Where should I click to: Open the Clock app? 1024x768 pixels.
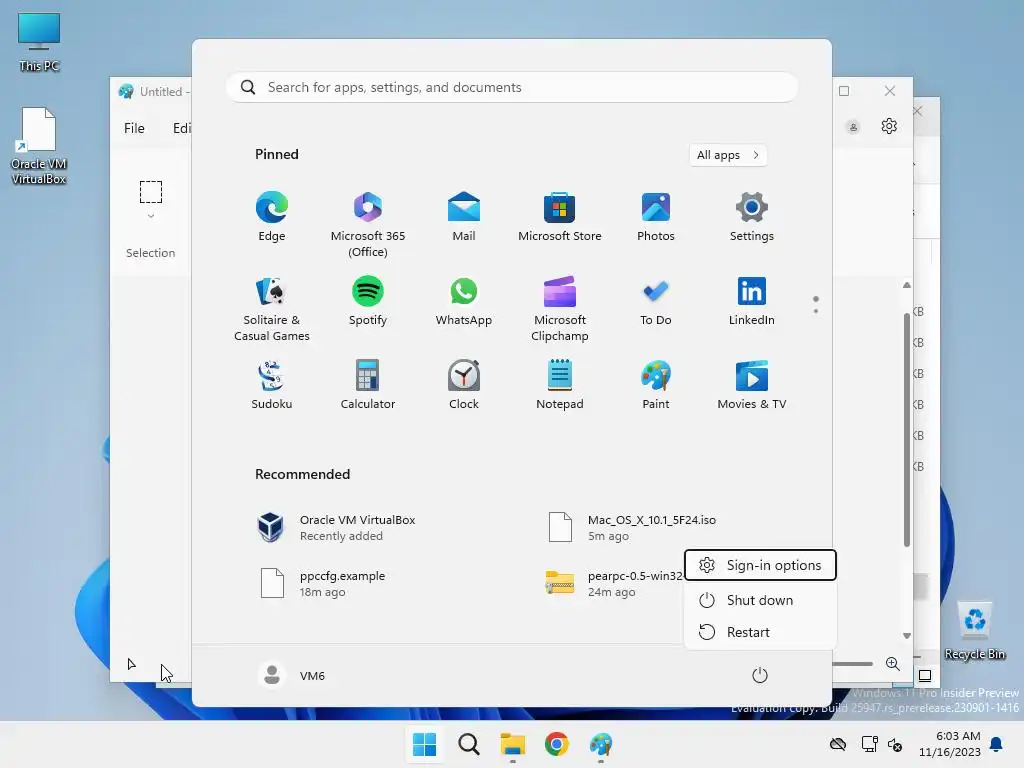click(464, 385)
